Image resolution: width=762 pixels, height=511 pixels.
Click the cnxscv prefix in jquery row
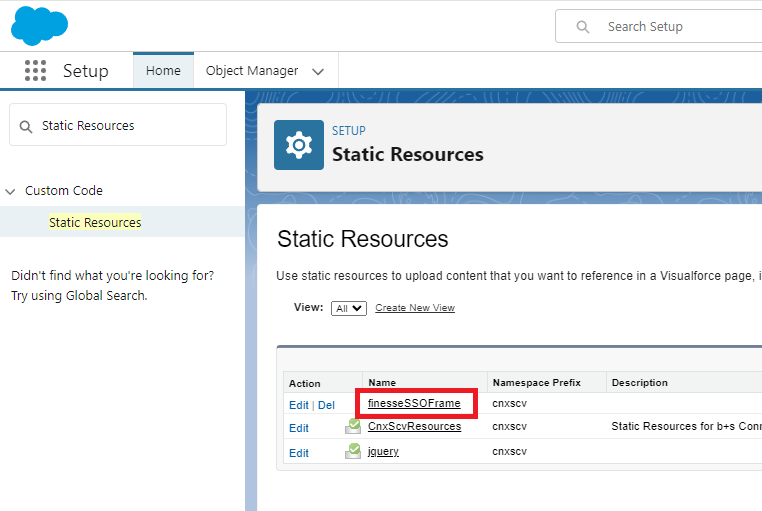pos(509,451)
